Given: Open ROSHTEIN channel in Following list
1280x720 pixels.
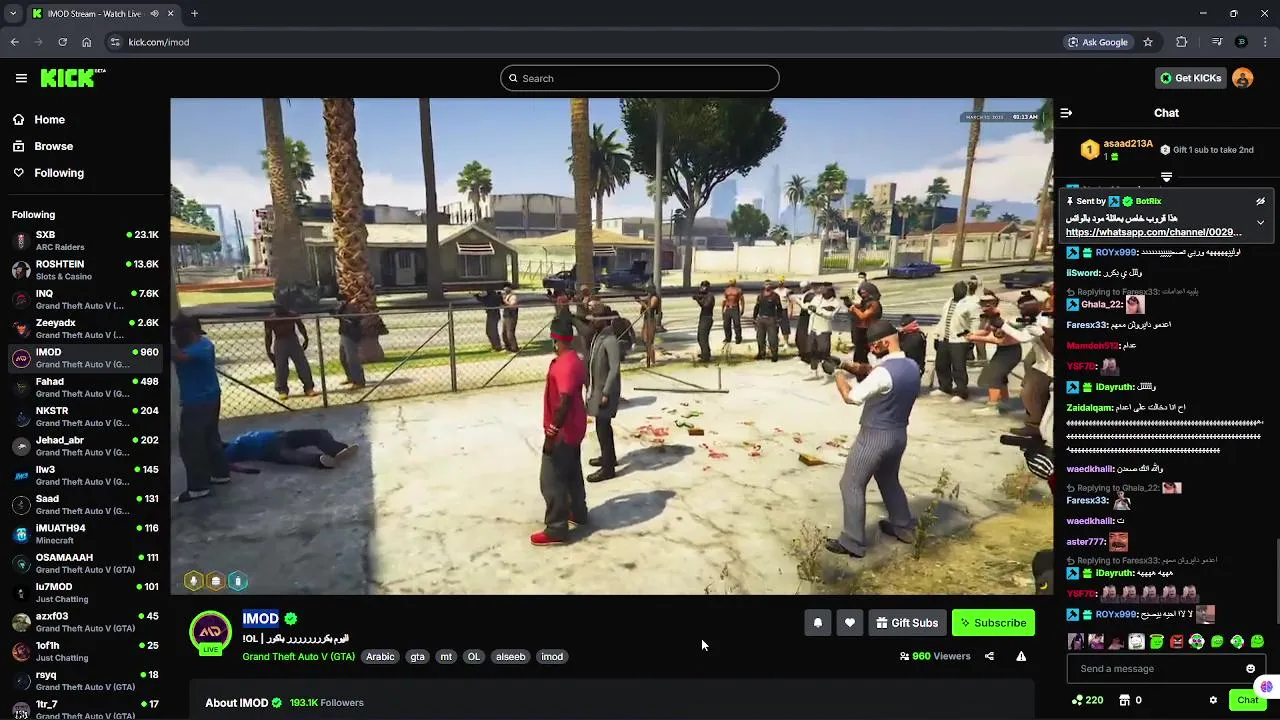Looking at the screenshot, I should tap(85, 270).
